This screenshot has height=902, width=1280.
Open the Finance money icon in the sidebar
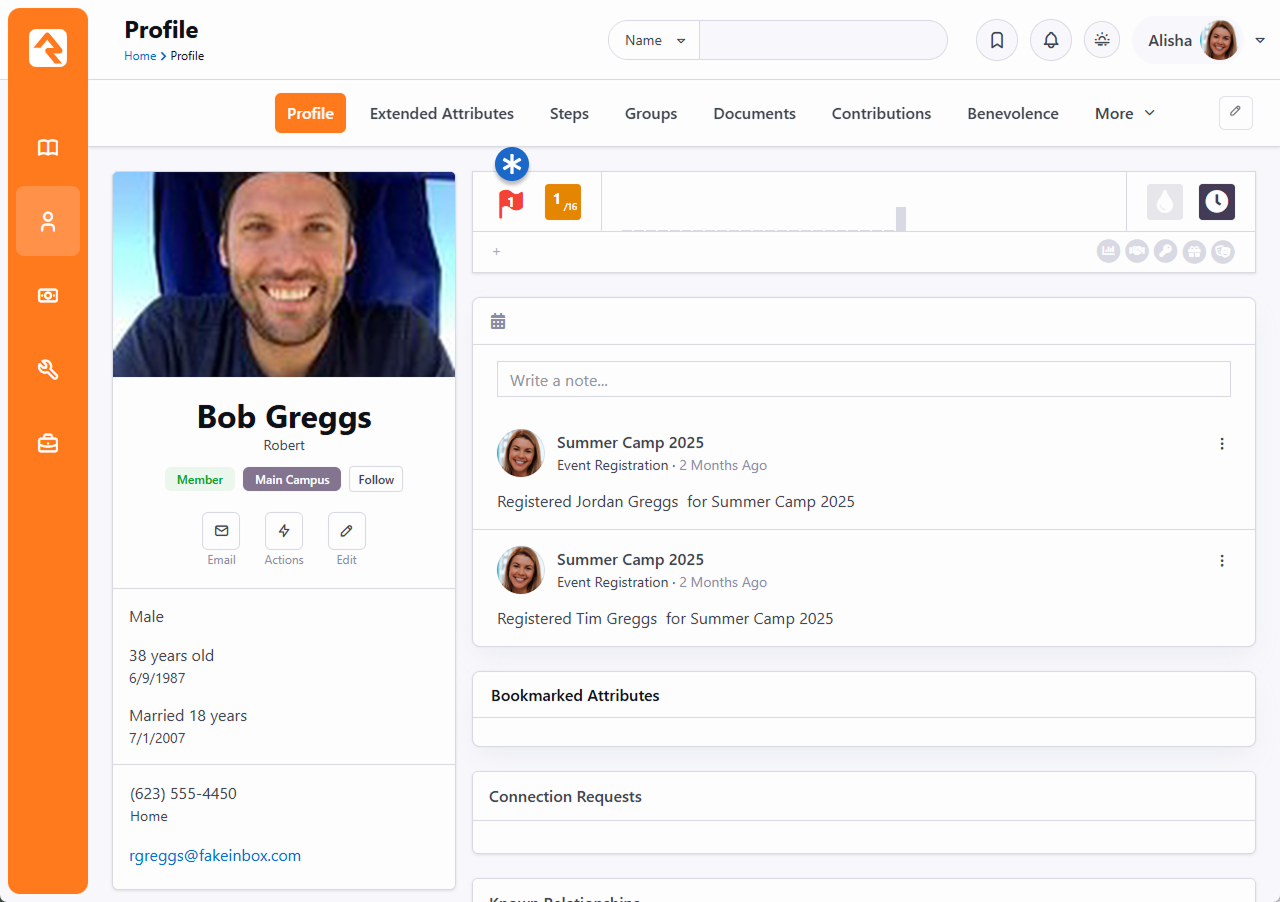pyautogui.click(x=48, y=295)
